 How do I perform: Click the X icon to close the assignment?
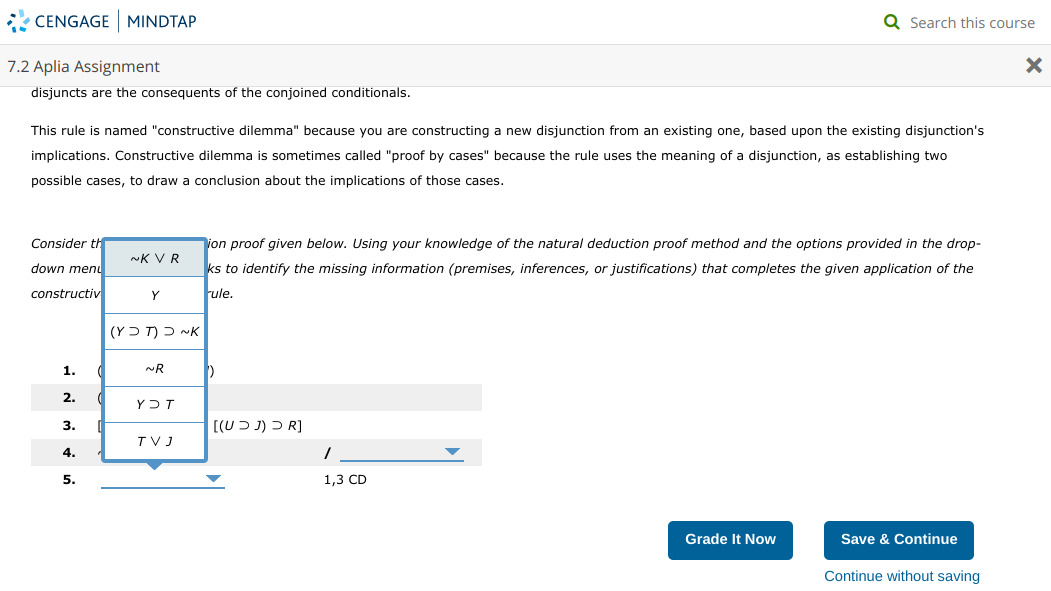1033,65
